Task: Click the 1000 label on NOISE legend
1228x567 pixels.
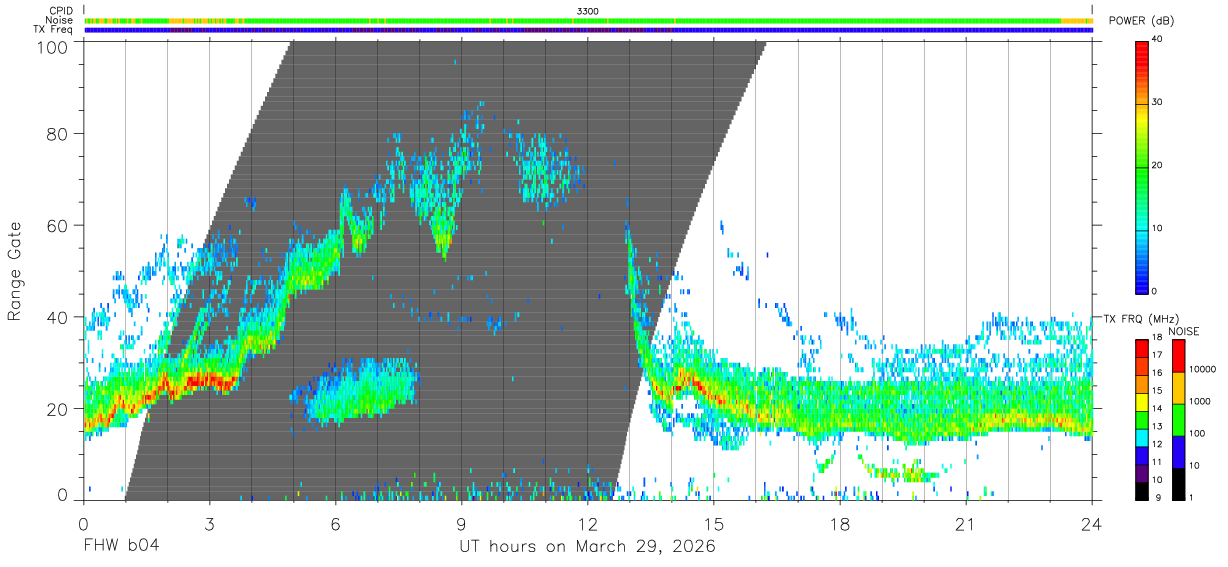Action: click(x=1199, y=401)
